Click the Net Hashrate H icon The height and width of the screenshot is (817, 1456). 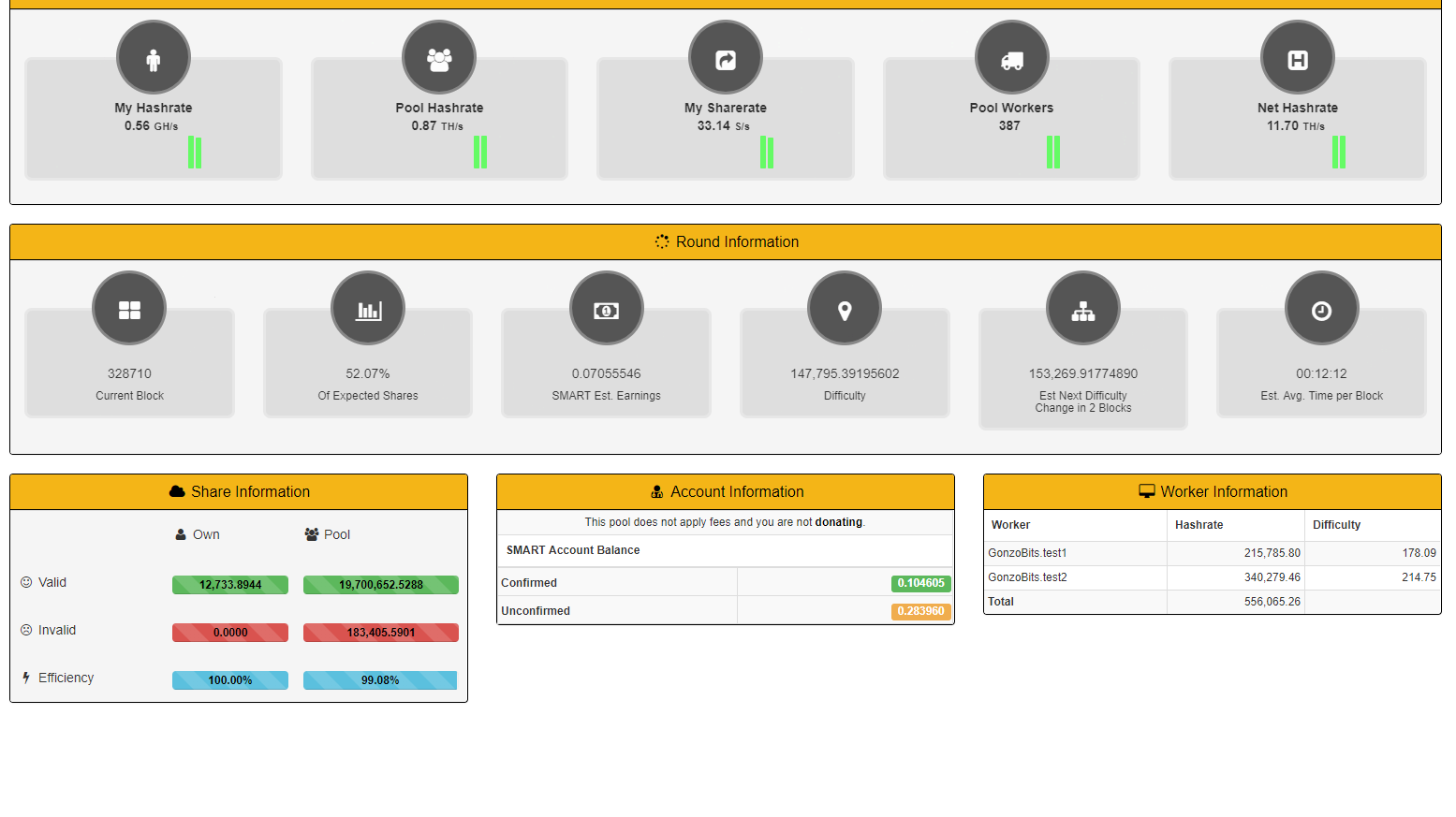[1298, 58]
